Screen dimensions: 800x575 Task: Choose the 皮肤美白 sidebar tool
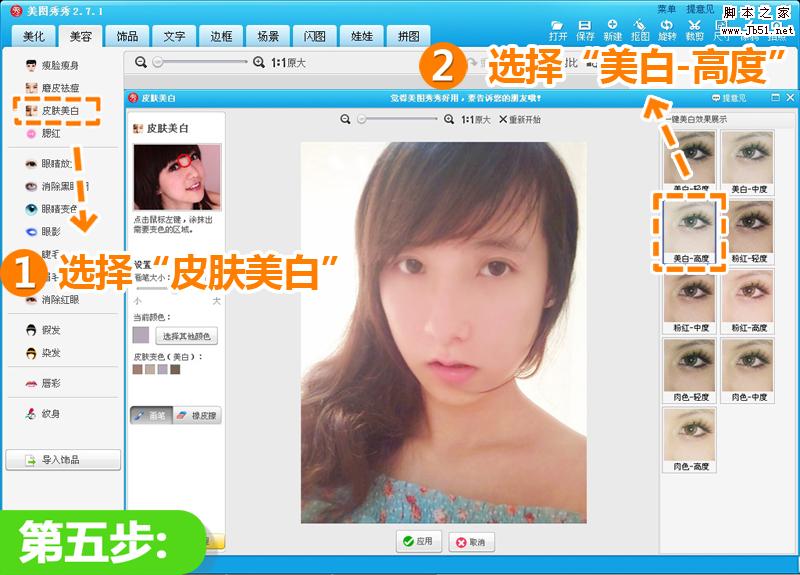[x=53, y=110]
